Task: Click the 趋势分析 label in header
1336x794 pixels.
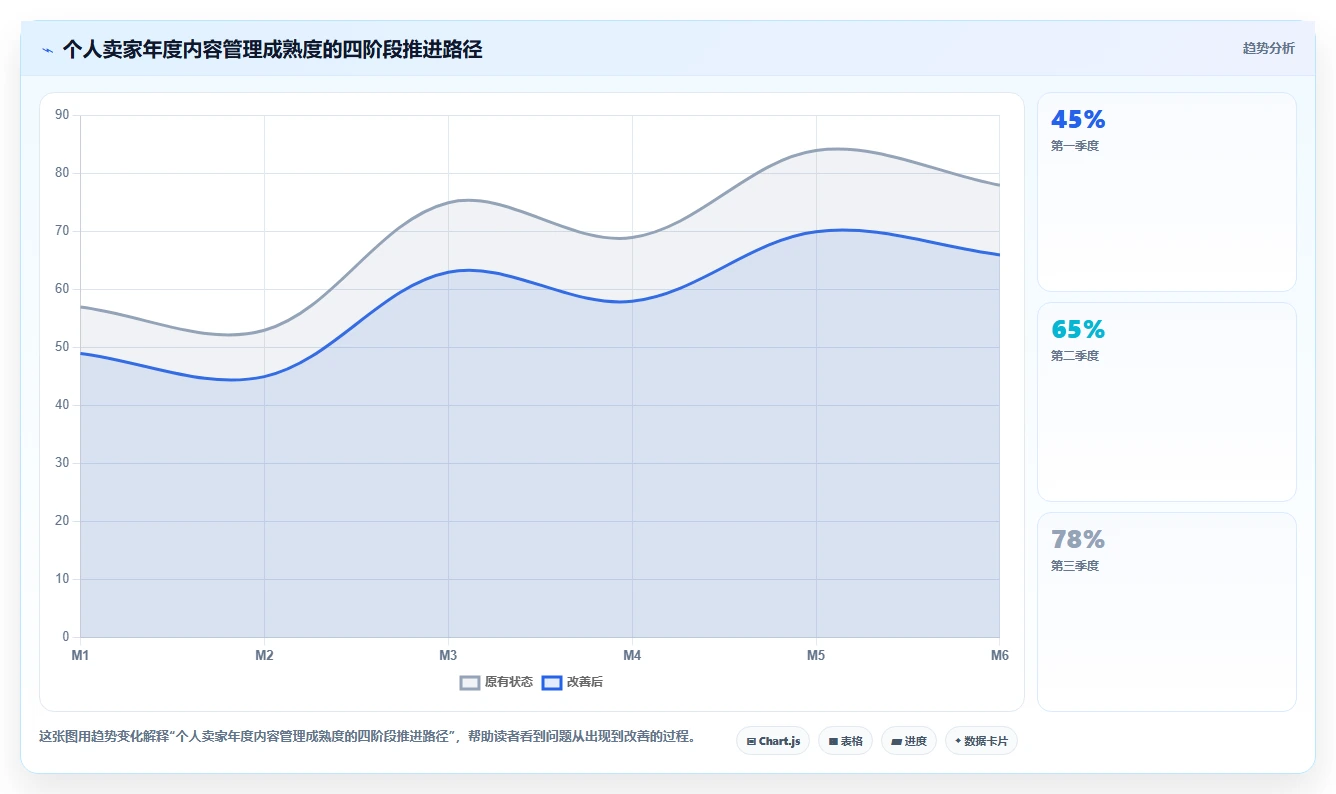Action: [x=1268, y=48]
